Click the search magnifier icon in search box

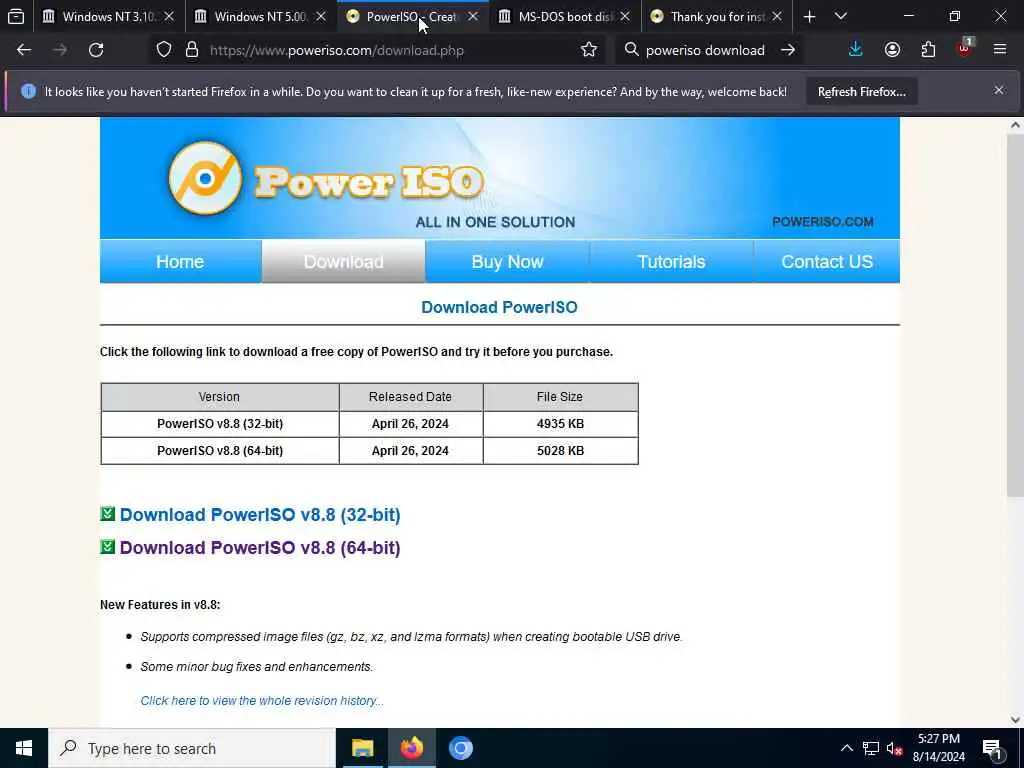[631, 50]
